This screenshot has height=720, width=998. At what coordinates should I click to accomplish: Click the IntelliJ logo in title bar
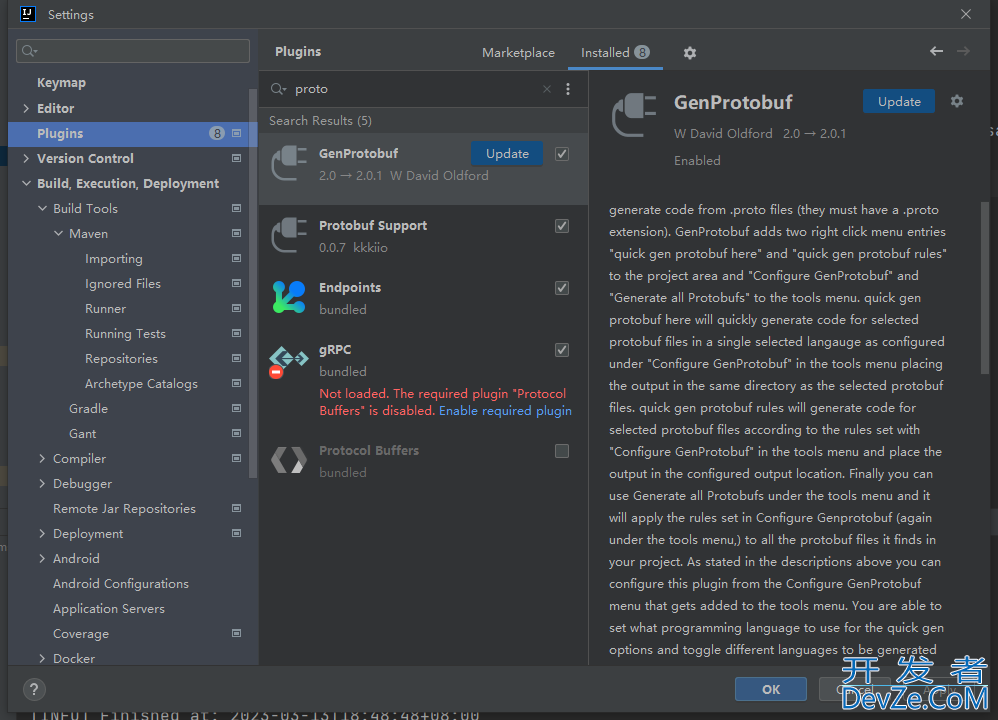[28, 14]
